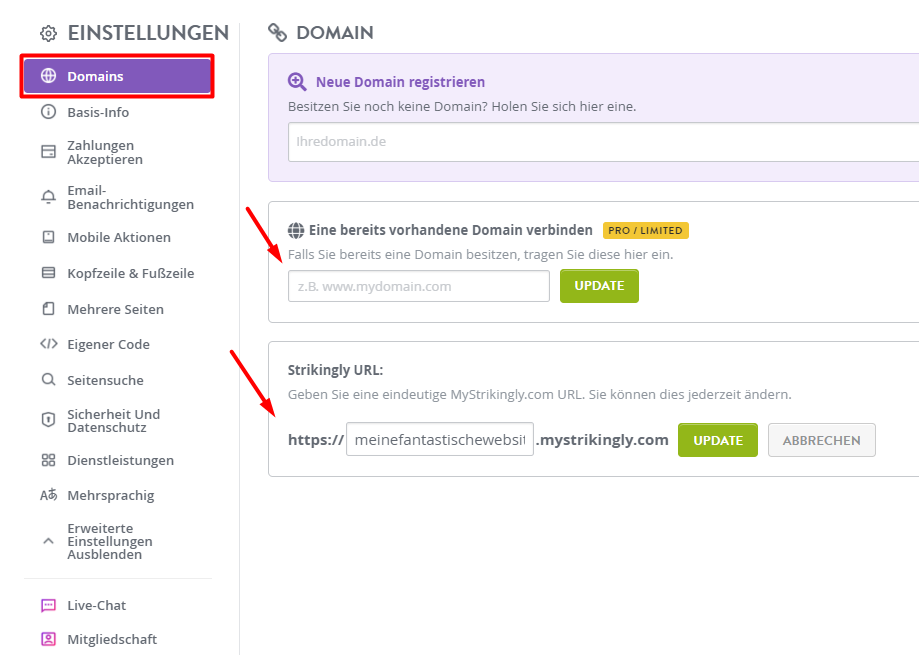Click the card icon for Zahlungen Akzeptieren

(49, 152)
